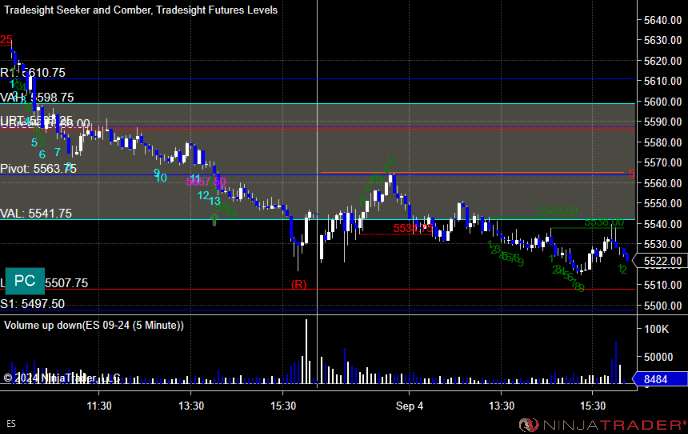Screen dimensions: 688x434
Task: Click the NinjaTrader logo
Action: (x=602, y=424)
